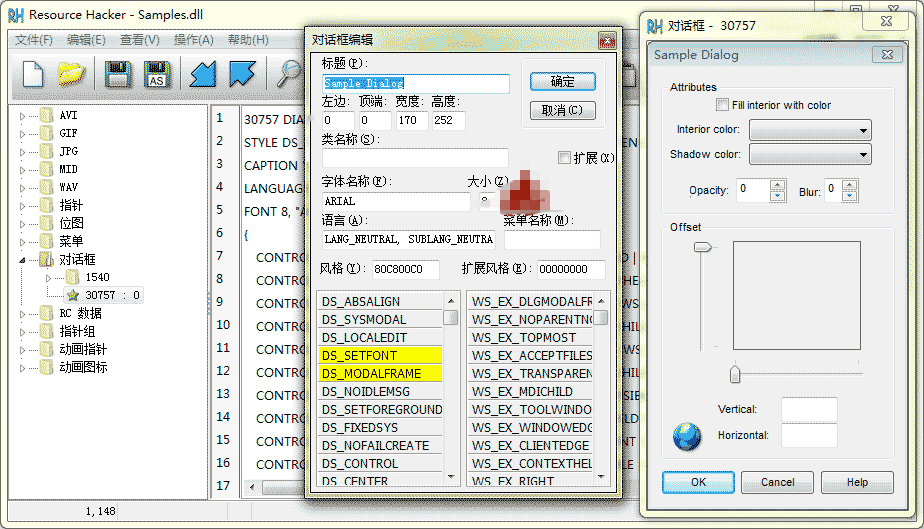Click the Save As (AS) toolbar icon

click(156, 74)
